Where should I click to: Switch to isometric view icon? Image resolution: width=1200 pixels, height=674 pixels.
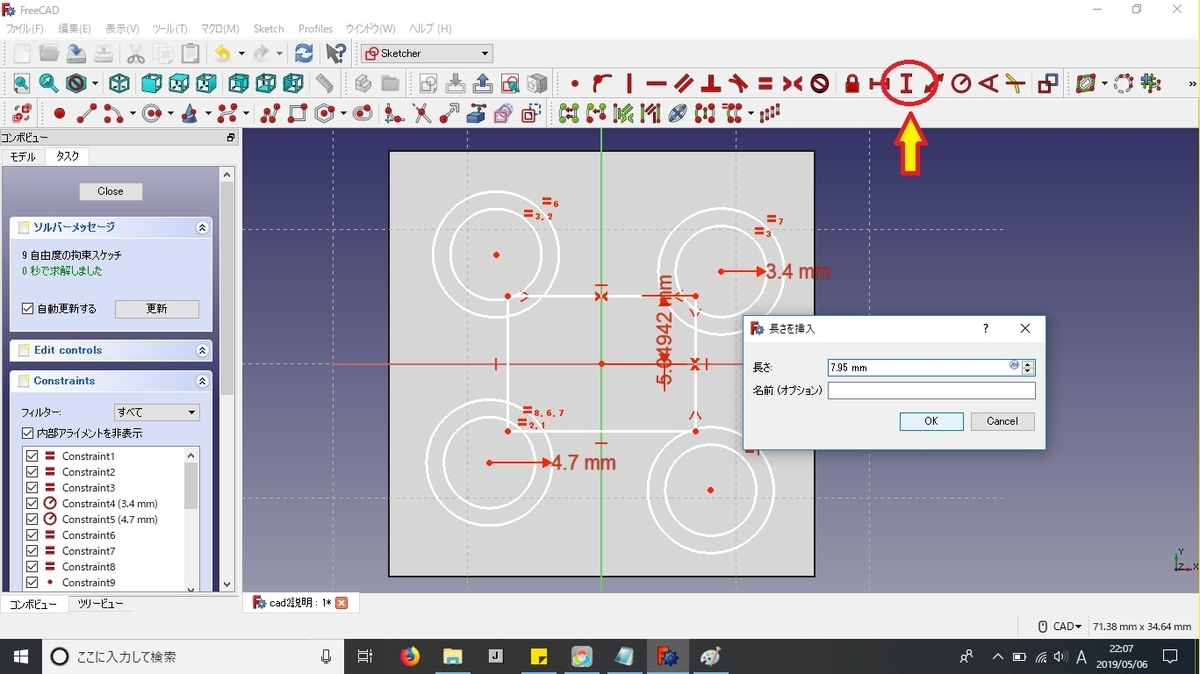pyautogui.click(x=119, y=84)
